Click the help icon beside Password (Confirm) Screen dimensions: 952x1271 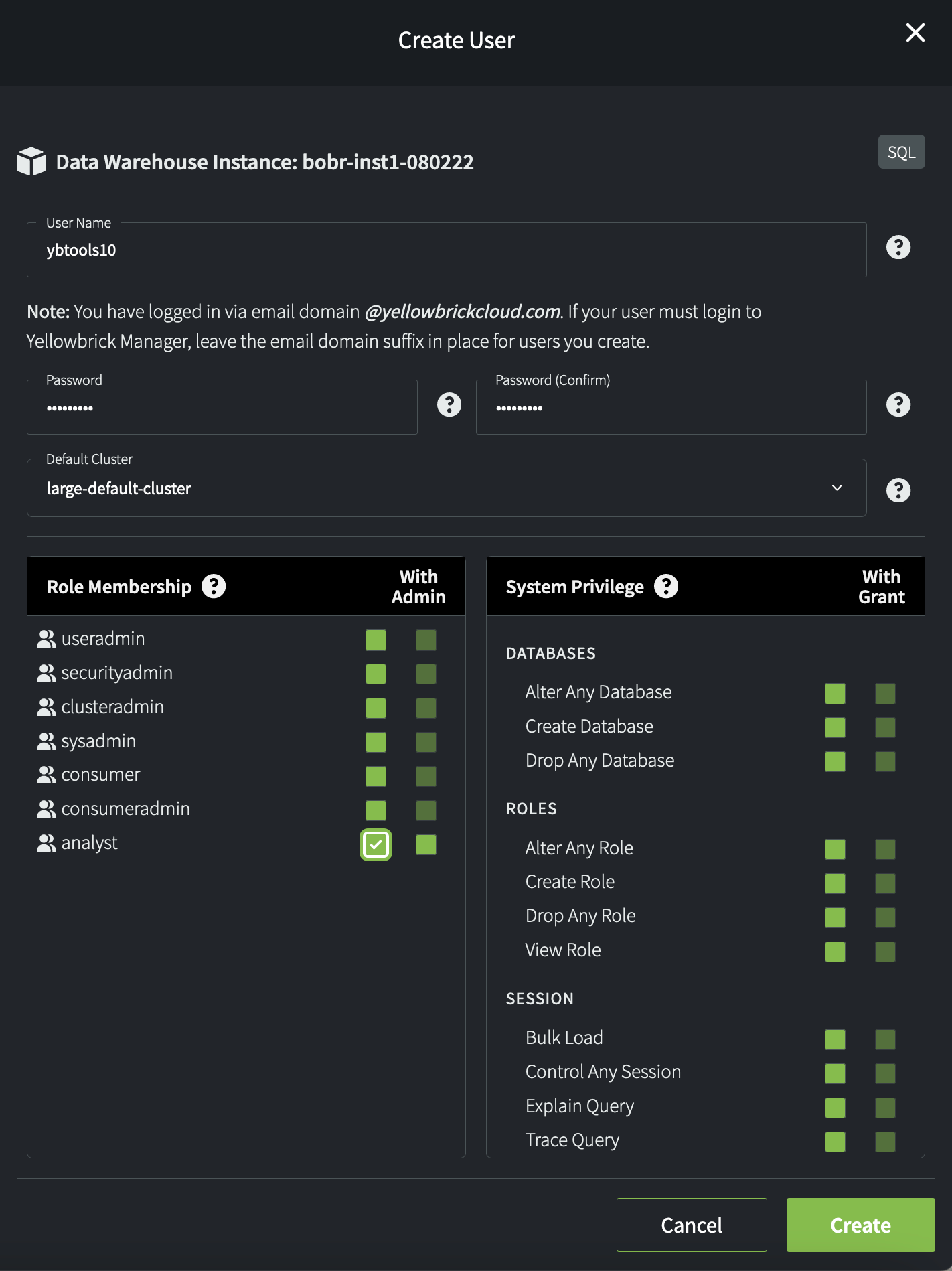[x=898, y=404]
